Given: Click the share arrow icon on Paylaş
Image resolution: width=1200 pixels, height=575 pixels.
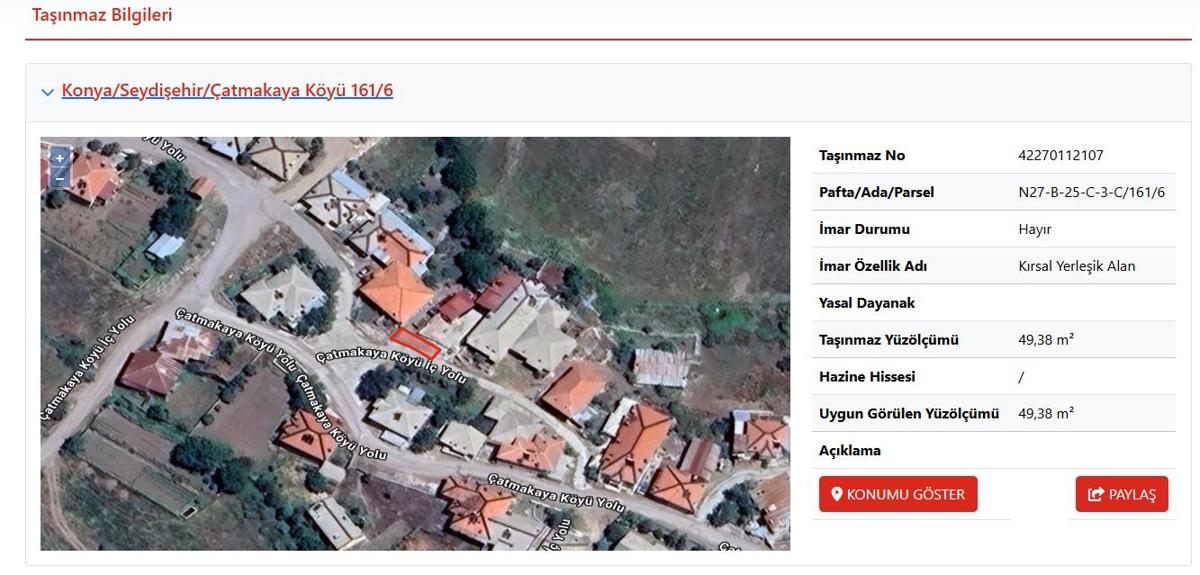Looking at the screenshot, I should pos(1096,494).
